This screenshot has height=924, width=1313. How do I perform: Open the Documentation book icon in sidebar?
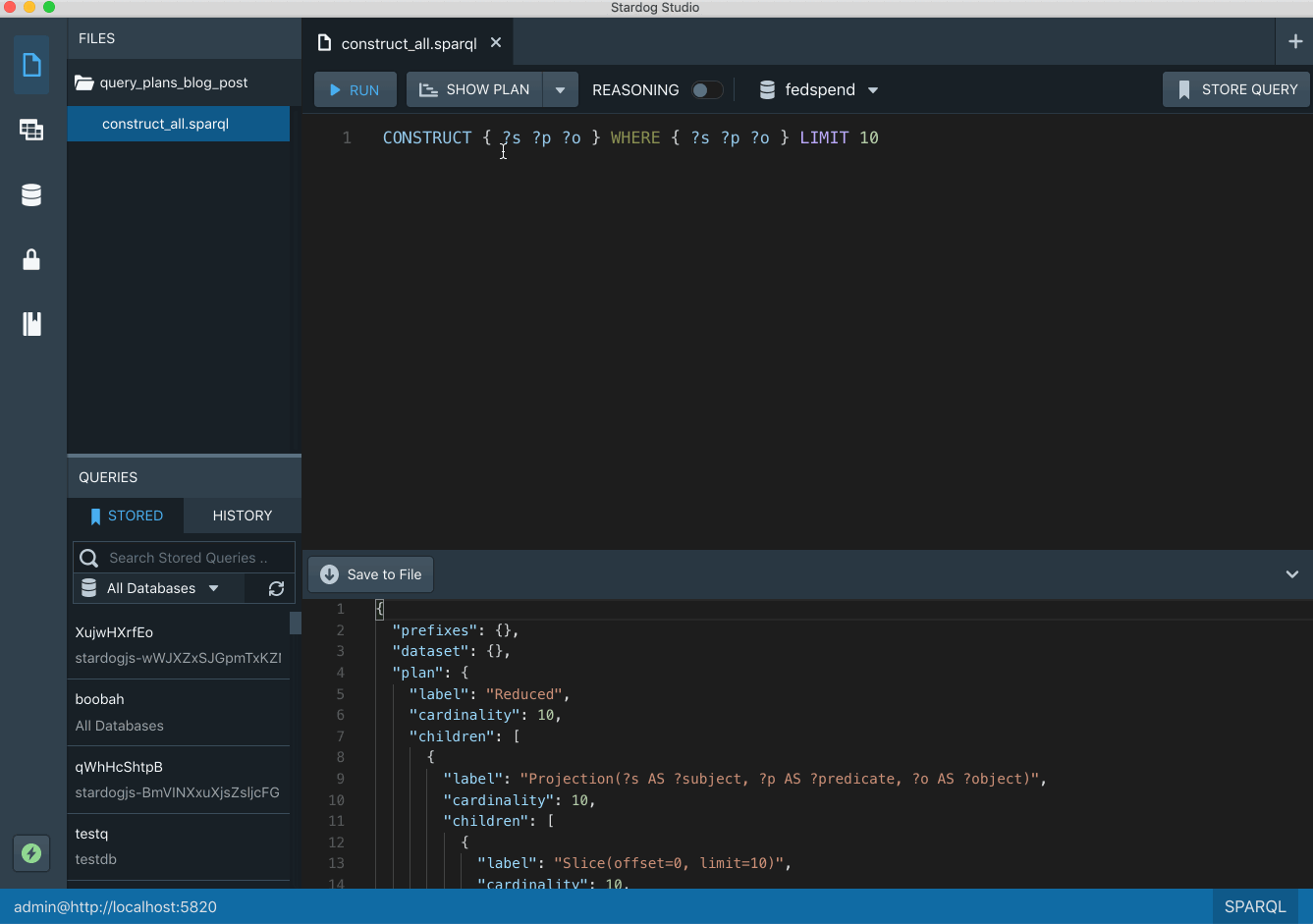click(x=31, y=324)
